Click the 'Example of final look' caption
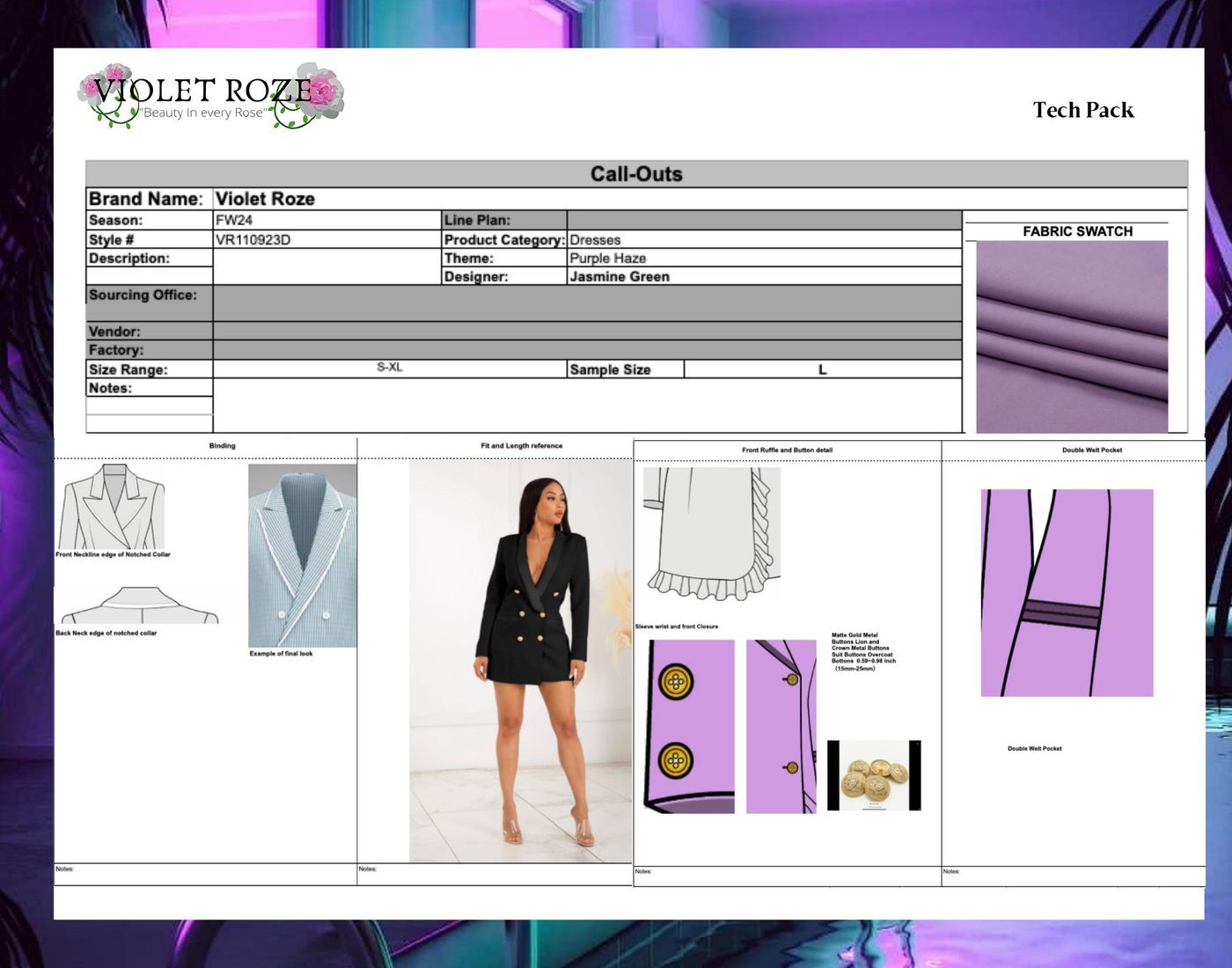 pos(281,654)
